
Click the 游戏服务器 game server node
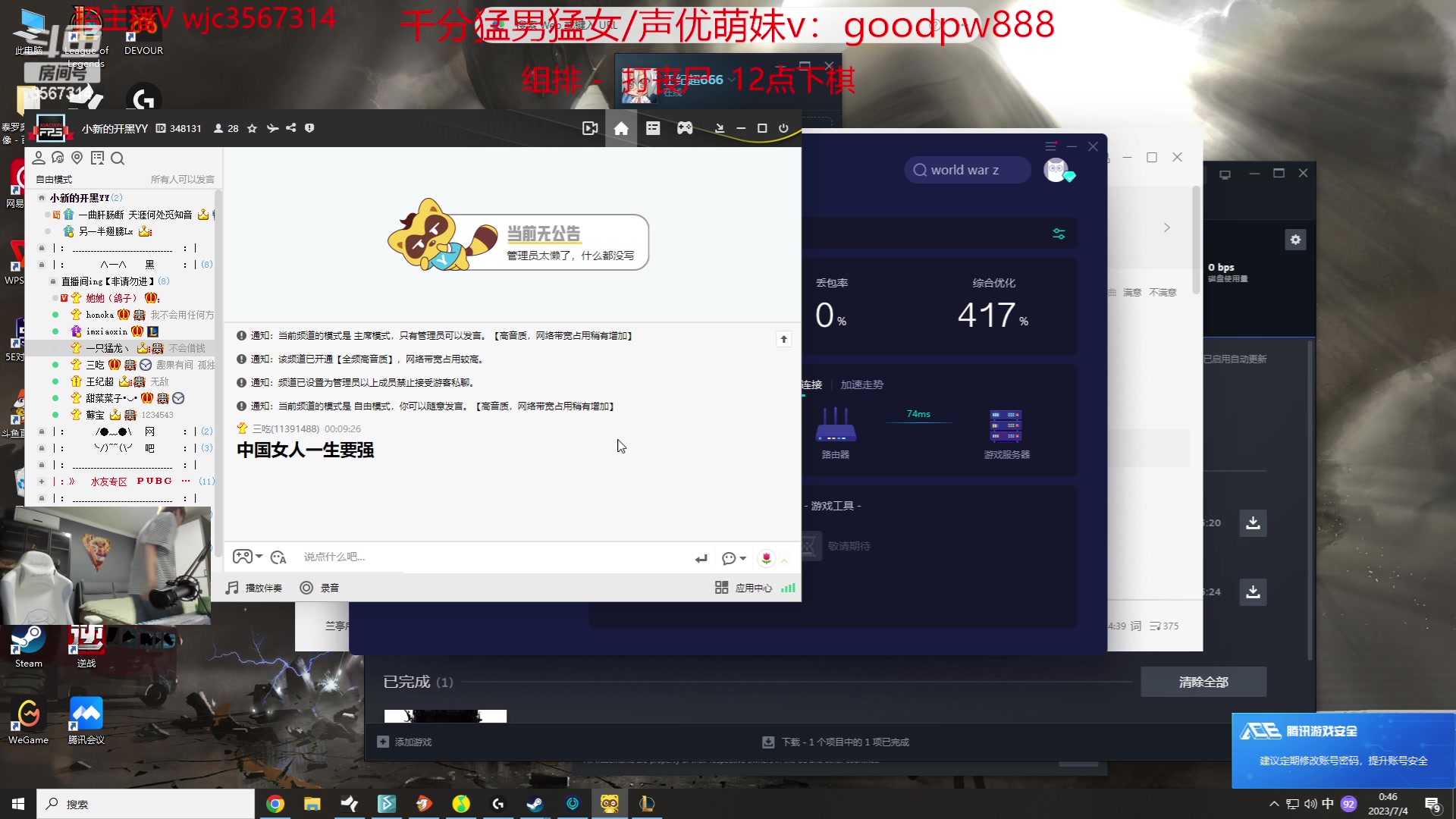click(1006, 433)
